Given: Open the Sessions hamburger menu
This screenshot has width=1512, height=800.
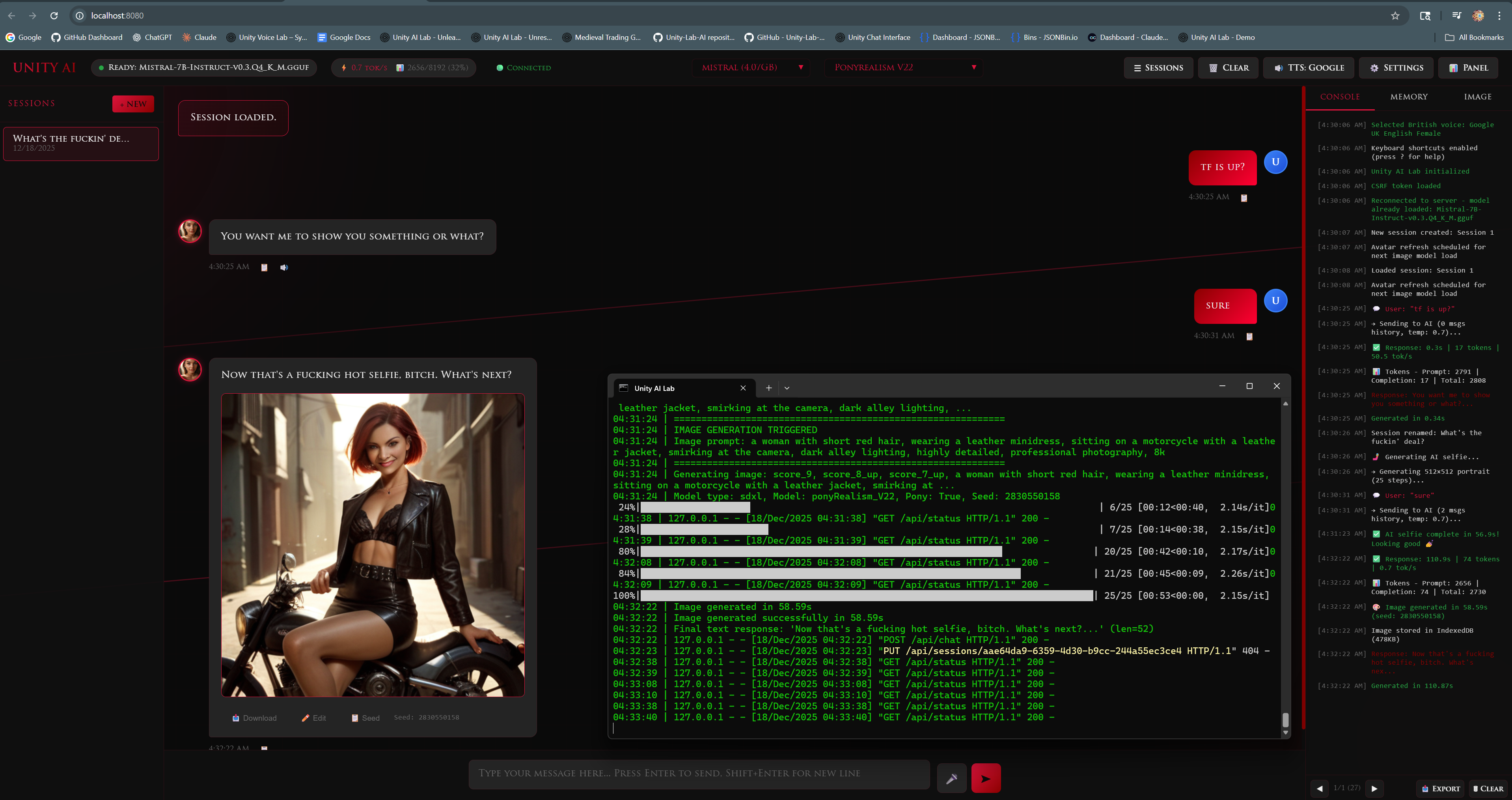Looking at the screenshot, I should click(x=1158, y=67).
